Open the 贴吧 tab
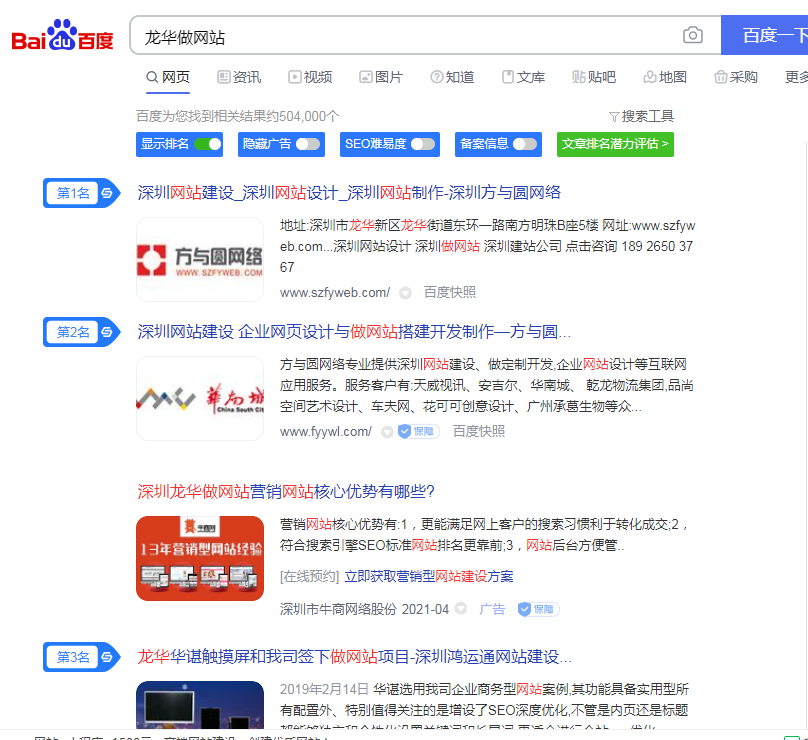 coord(594,77)
